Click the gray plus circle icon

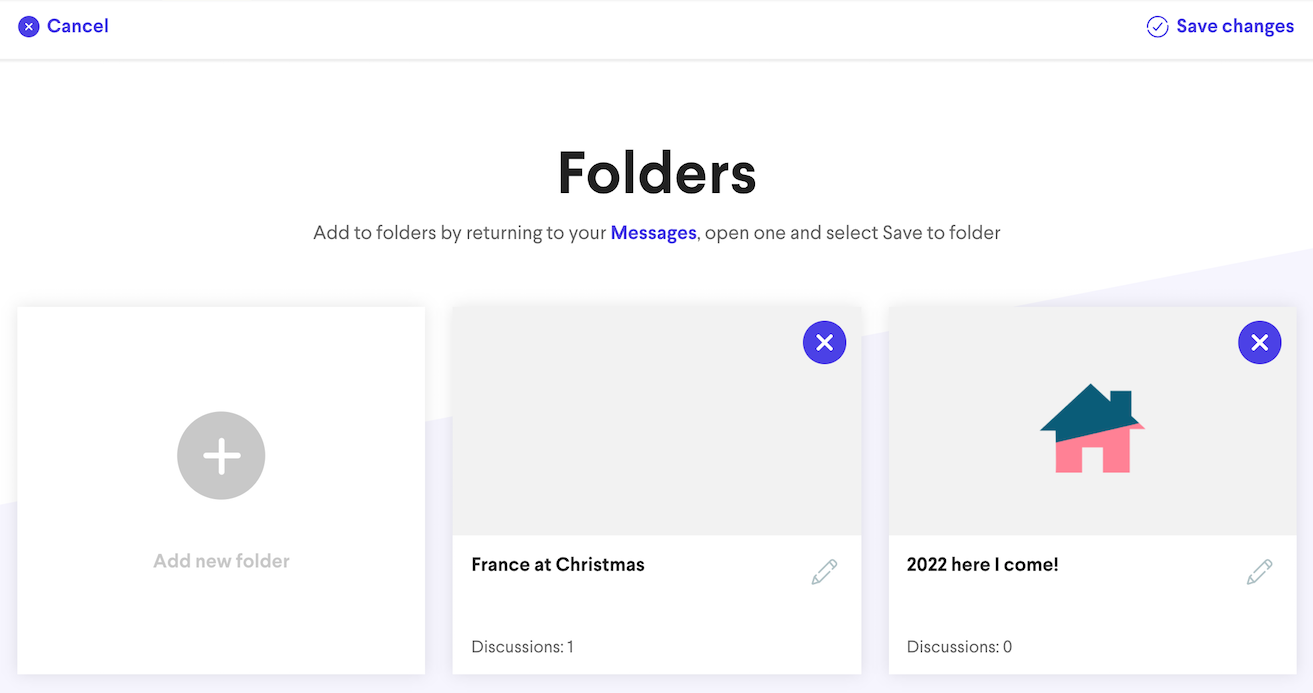tap(221, 456)
